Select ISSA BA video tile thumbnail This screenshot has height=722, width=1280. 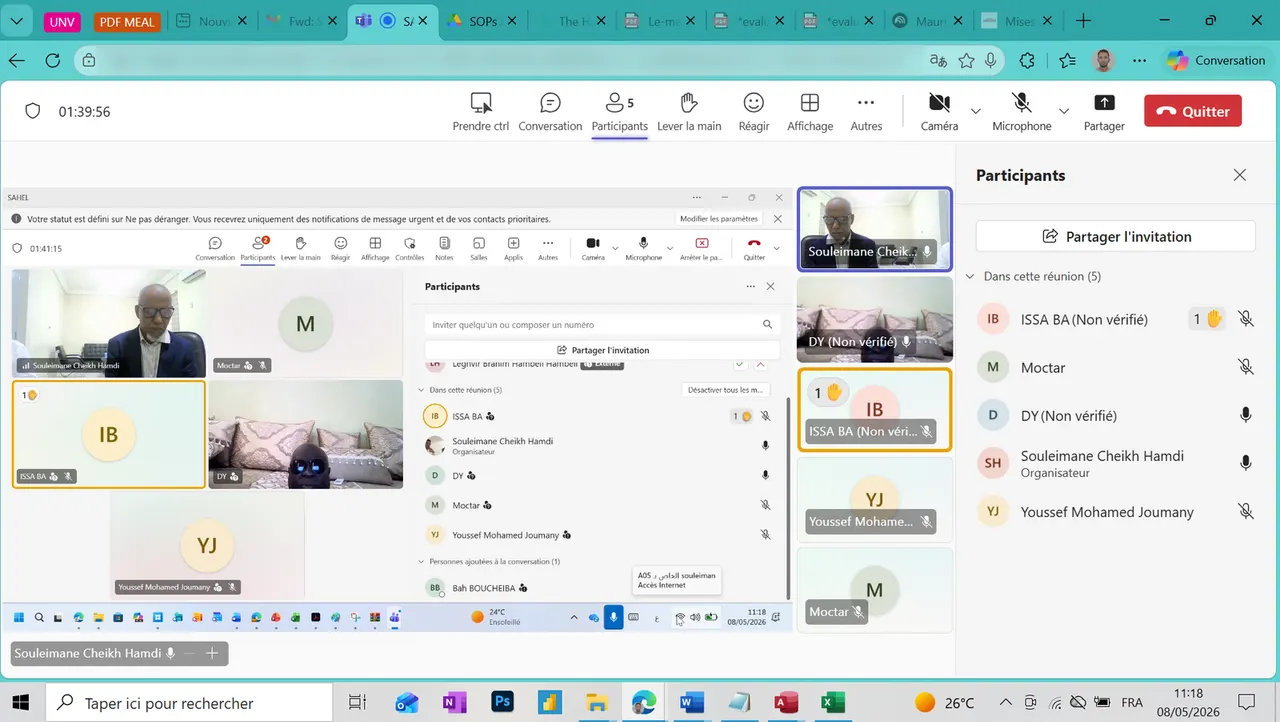(x=874, y=409)
